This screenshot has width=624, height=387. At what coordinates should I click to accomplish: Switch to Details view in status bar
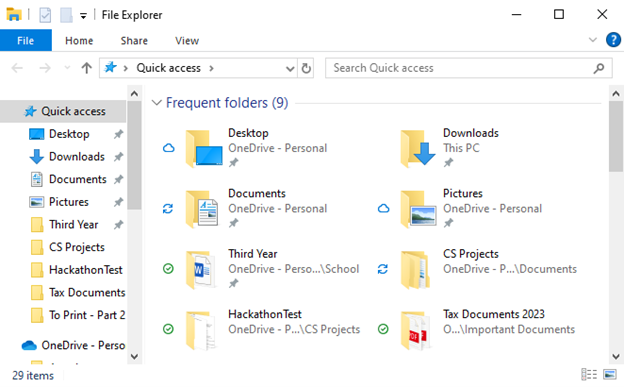[589, 375]
